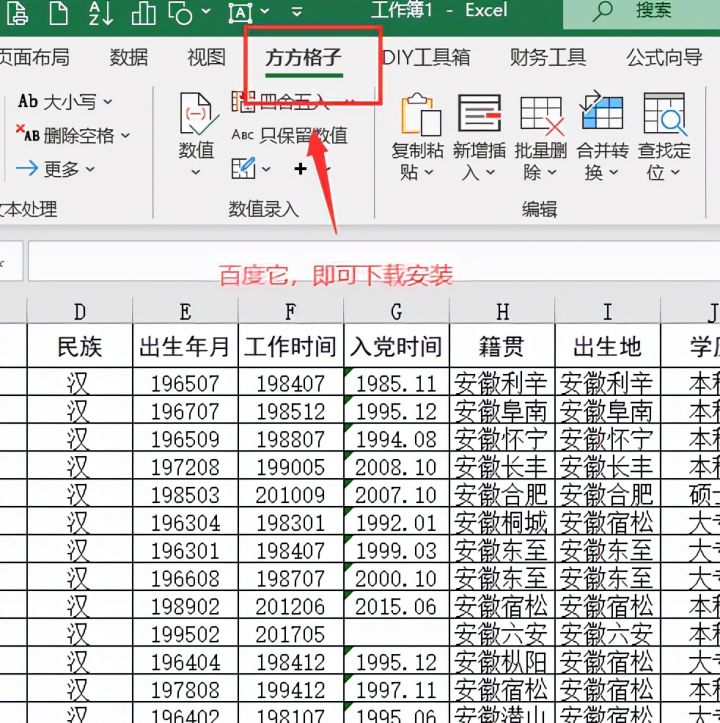
Task: Select the cell containing 201705
Action: 291,633
